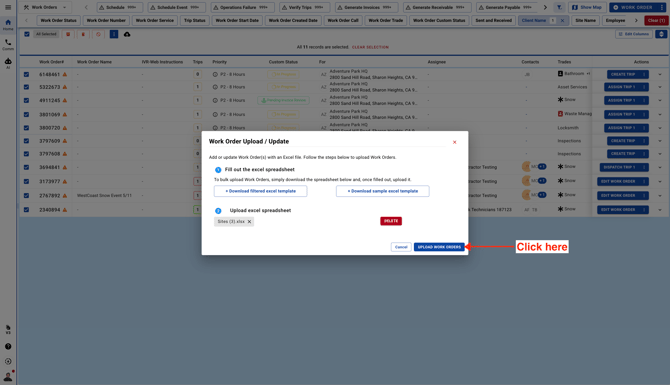The image size is (670, 385).
Task: Open the Schedule tab
Action: (x=120, y=7)
